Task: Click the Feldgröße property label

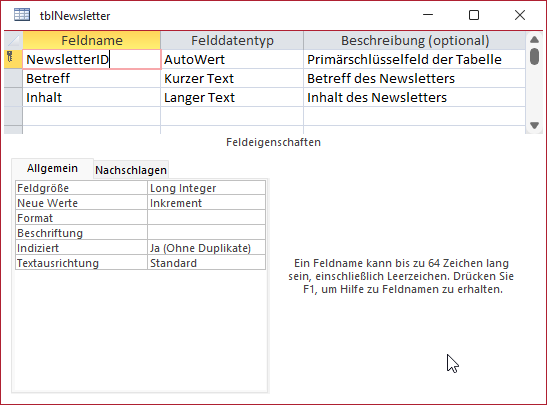Action: pyautogui.click(x=82, y=188)
